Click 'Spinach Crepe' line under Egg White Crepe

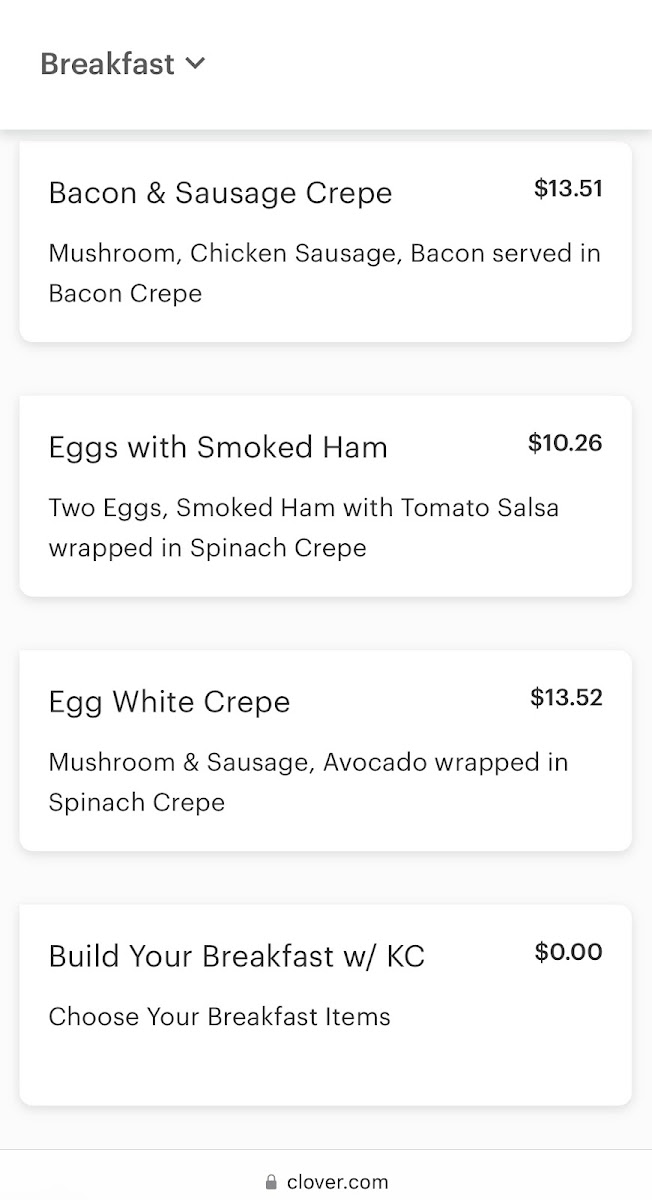[136, 802]
